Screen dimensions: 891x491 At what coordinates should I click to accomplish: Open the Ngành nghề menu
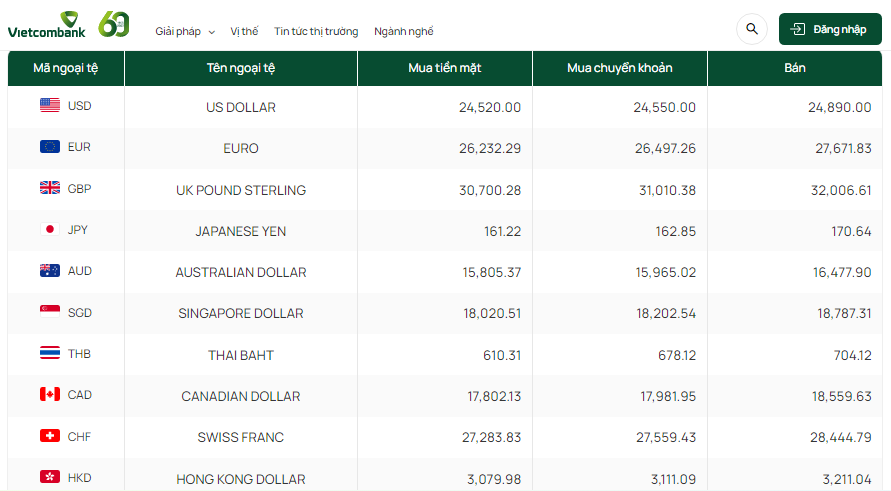404,31
